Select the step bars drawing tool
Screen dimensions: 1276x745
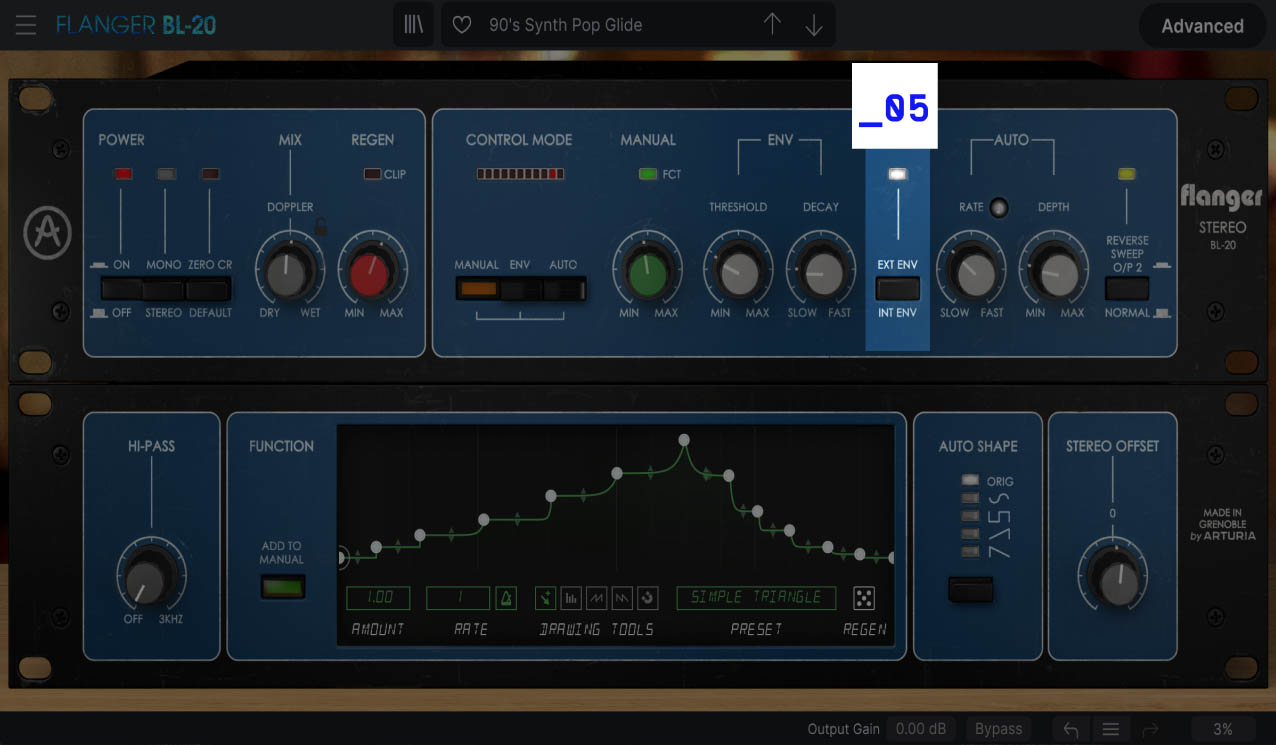[x=571, y=598]
